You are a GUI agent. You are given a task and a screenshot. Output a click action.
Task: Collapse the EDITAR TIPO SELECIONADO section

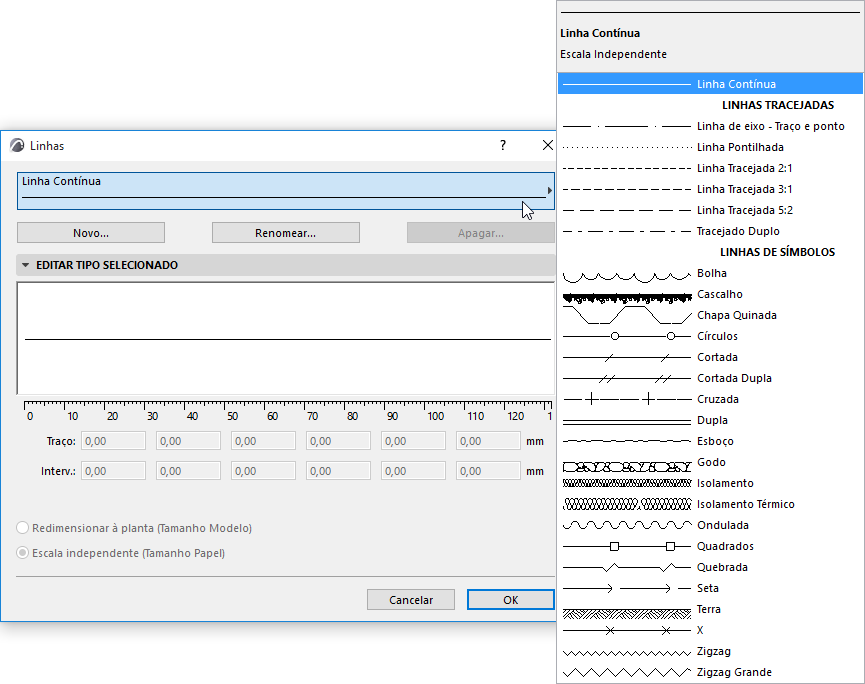click(25, 265)
